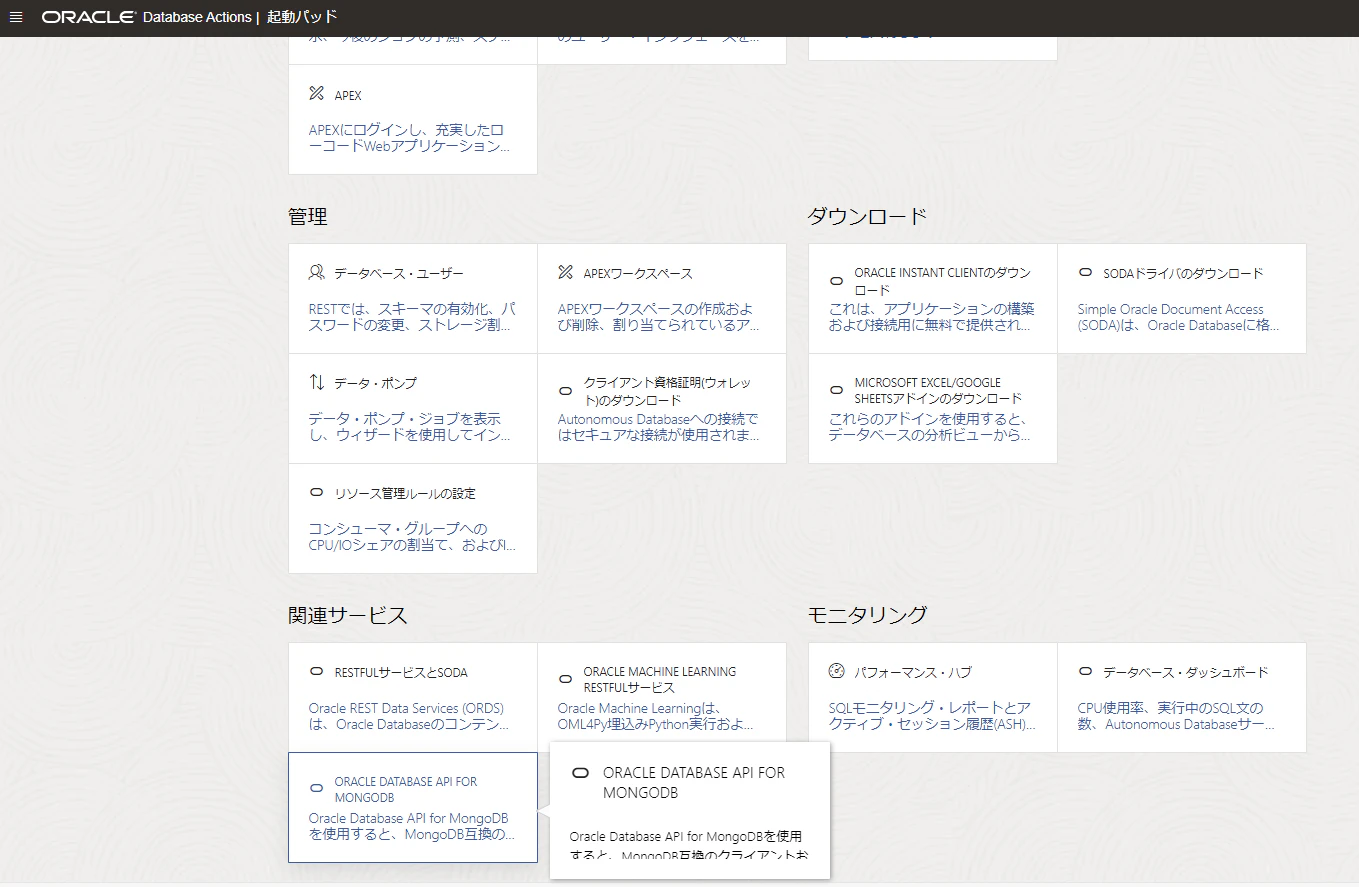Open パフォーマンス・ハブ monitoring card title

pos(912,672)
